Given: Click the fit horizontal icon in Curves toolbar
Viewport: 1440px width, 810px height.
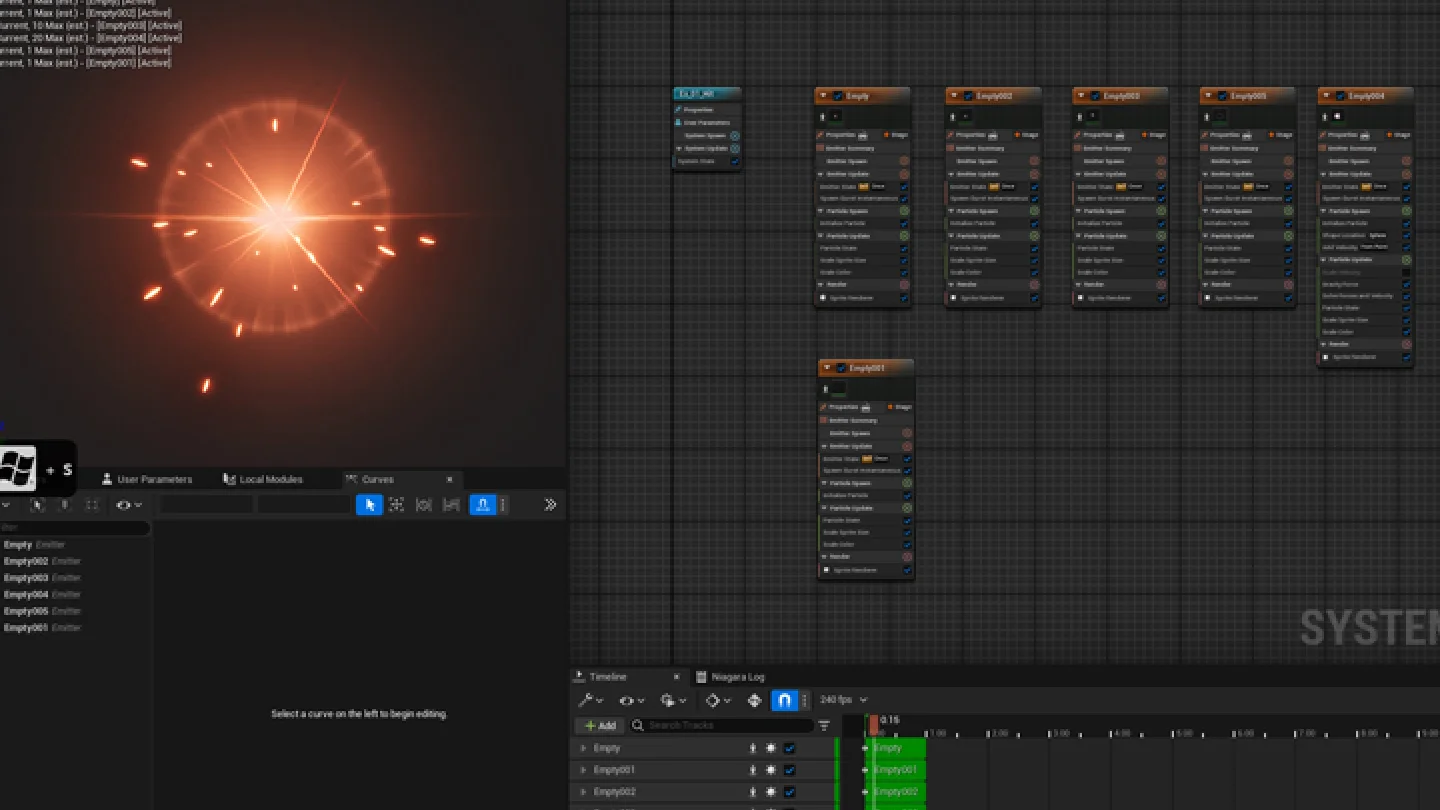Looking at the screenshot, I should coord(424,505).
